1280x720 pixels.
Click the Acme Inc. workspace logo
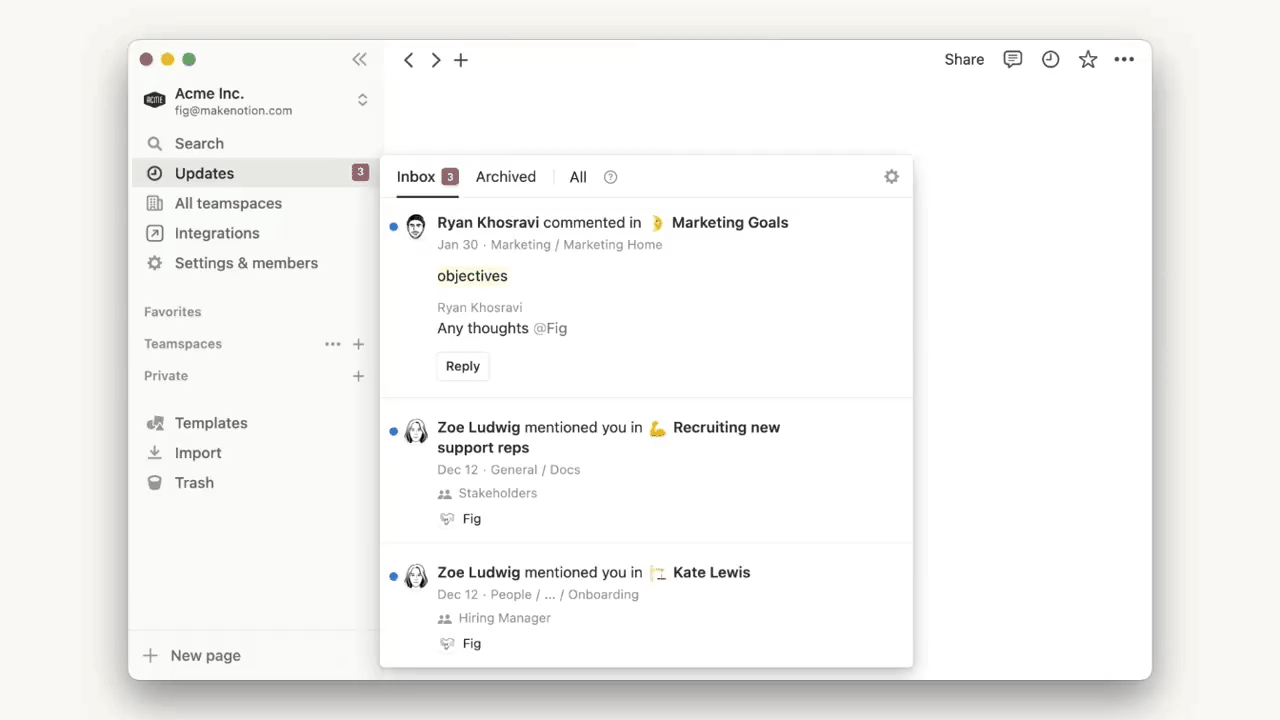point(154,100)
